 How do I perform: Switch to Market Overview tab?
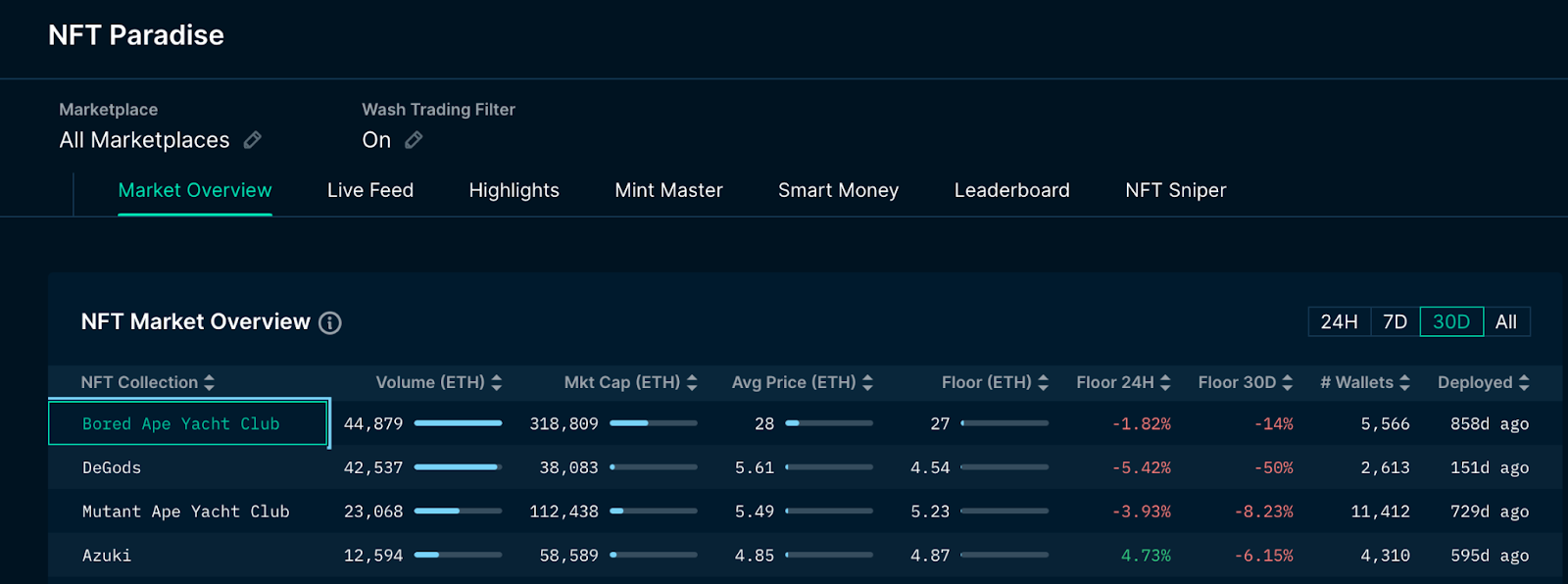195,190
